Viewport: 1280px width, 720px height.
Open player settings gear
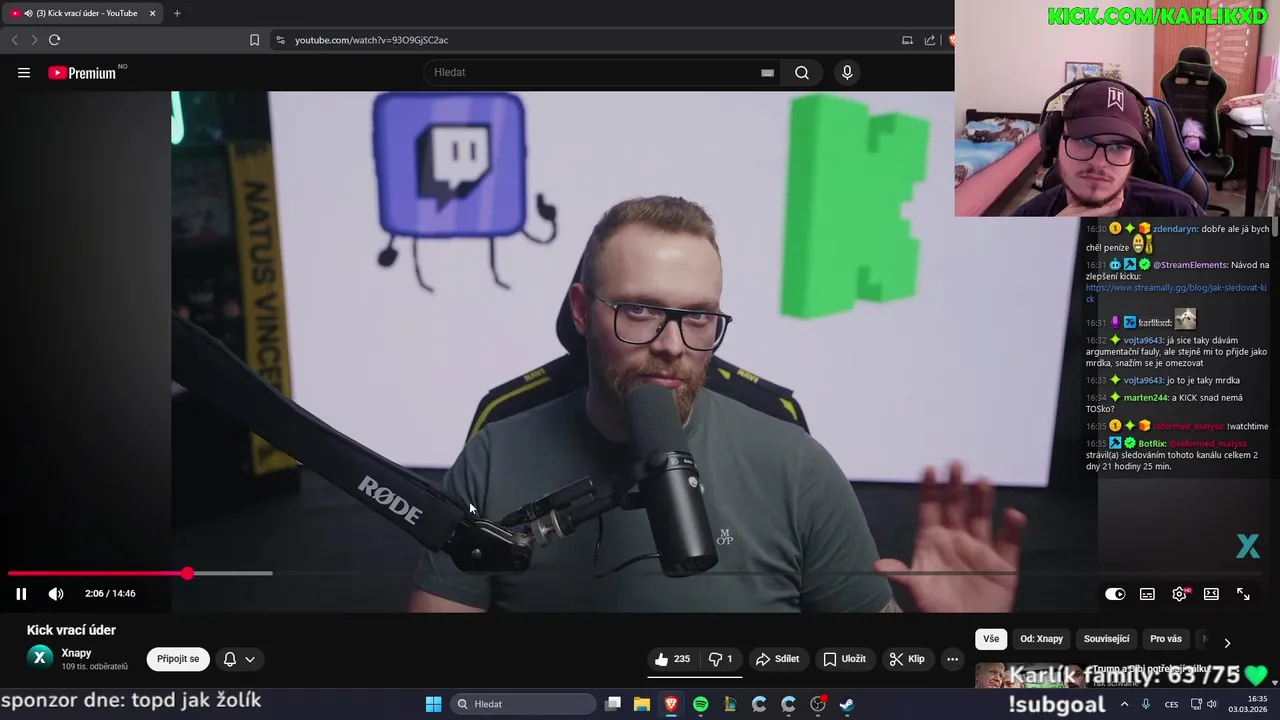1180,594
